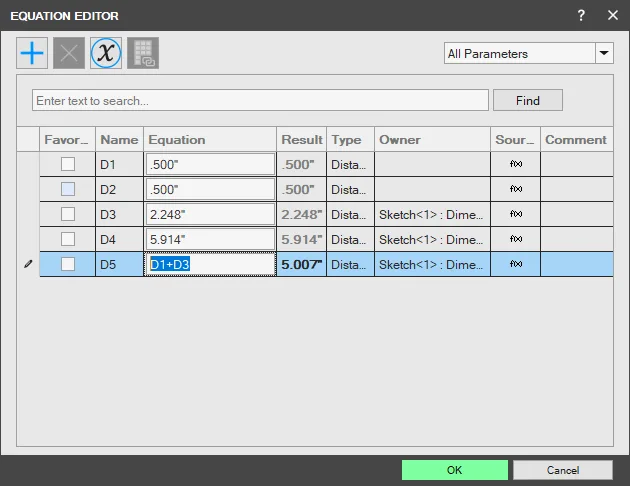Open the help question mark icon
The height and width of the screenshot is (486, 630).
581,15
